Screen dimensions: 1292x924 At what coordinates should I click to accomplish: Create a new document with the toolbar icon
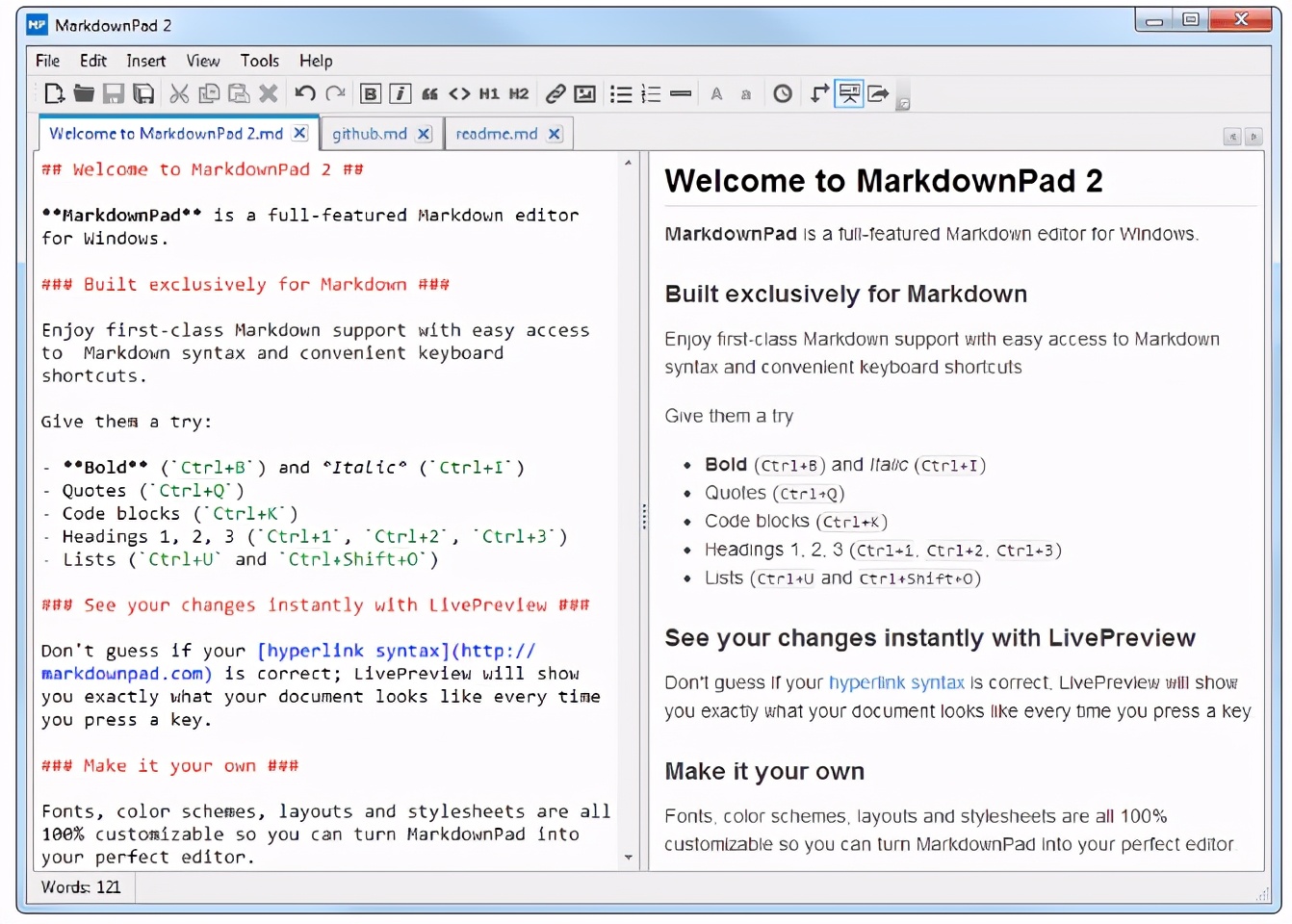pyautogui.click(x=55, y=93)
